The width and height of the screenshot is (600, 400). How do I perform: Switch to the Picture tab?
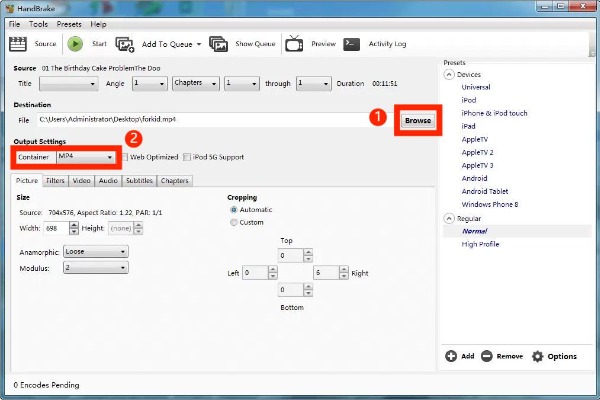[27, 180]
